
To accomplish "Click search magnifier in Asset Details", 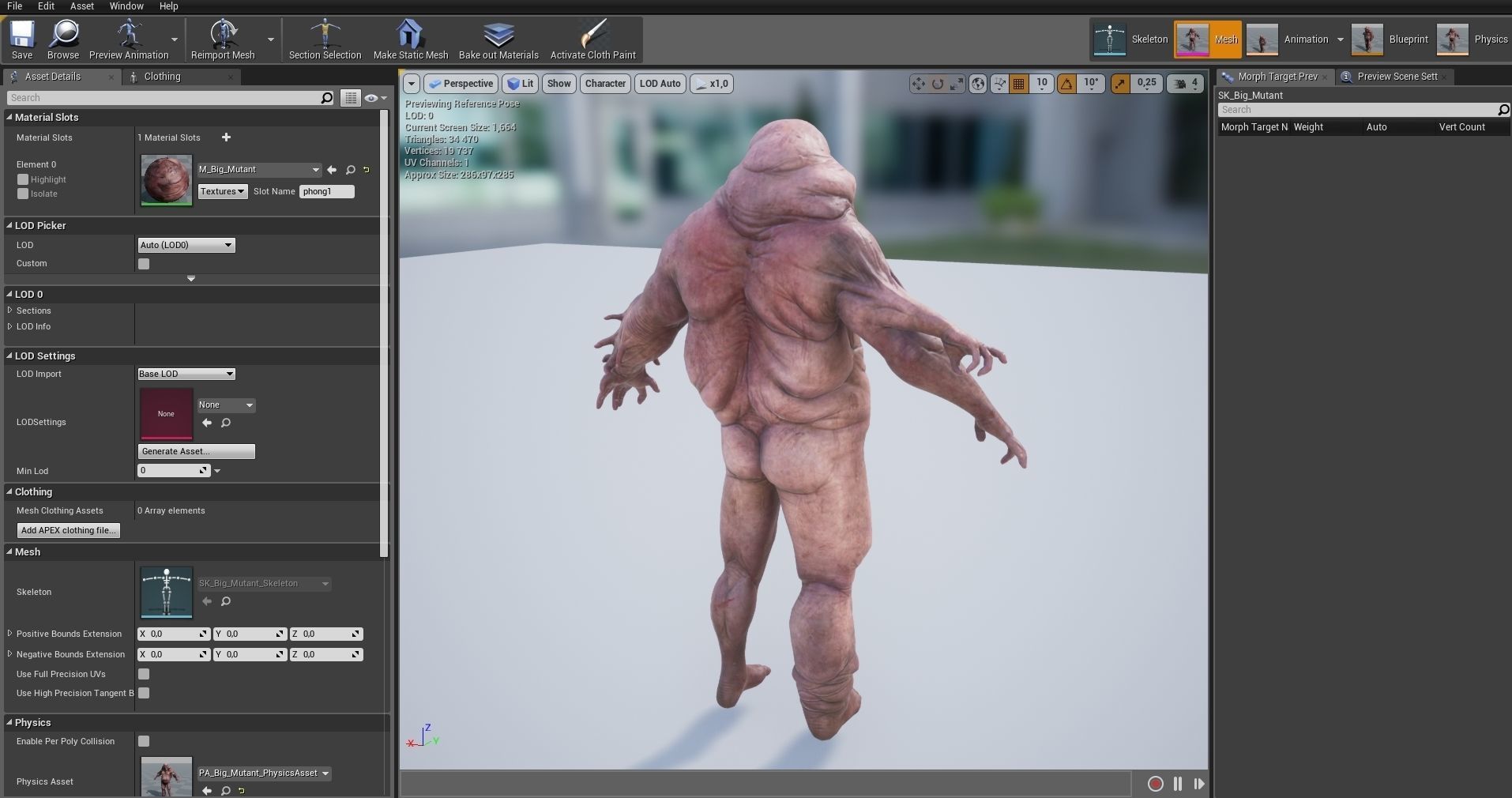I will point(327,98).
